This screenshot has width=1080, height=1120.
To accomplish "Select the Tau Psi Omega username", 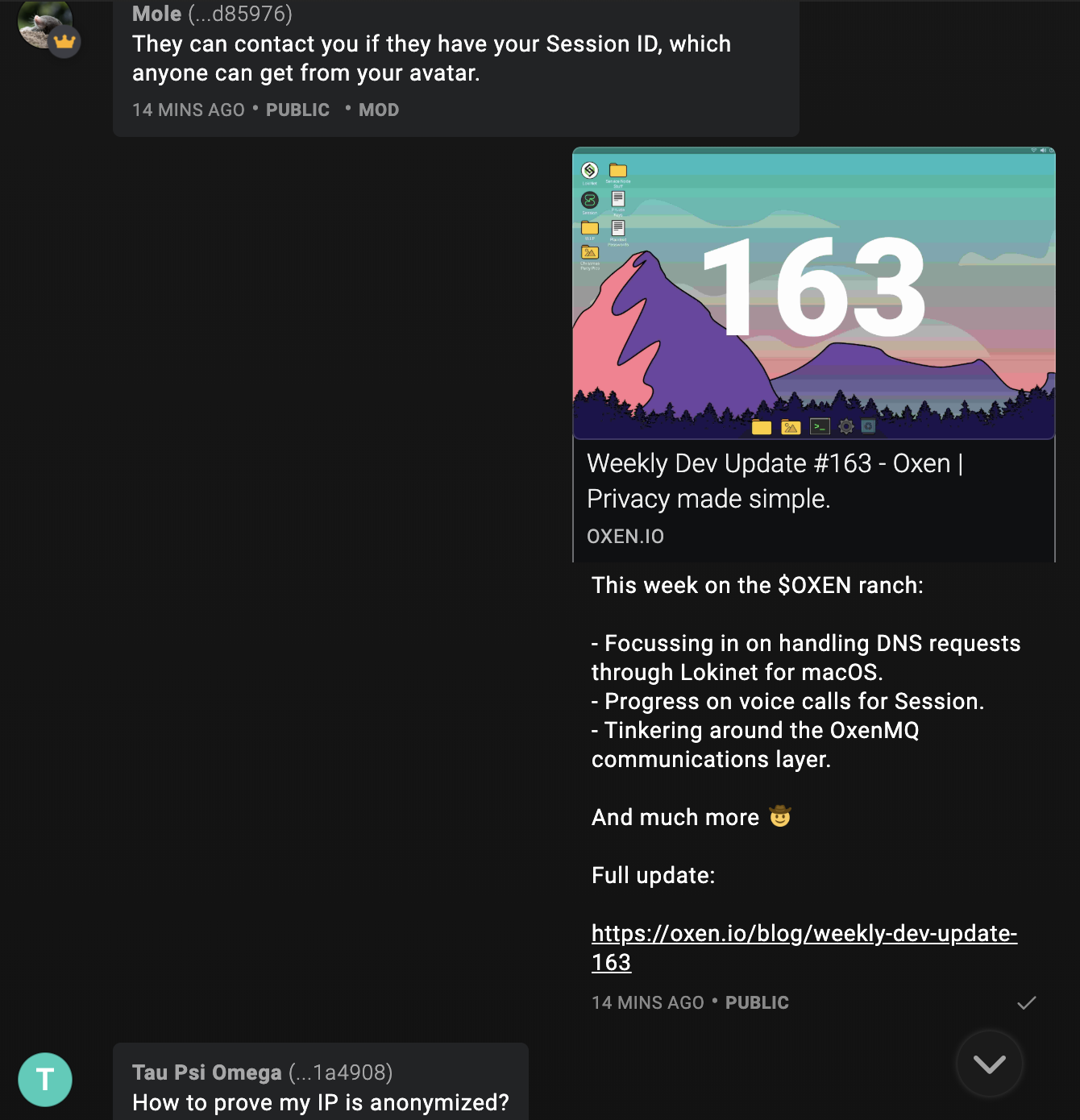I will [x=207, y=1072].
